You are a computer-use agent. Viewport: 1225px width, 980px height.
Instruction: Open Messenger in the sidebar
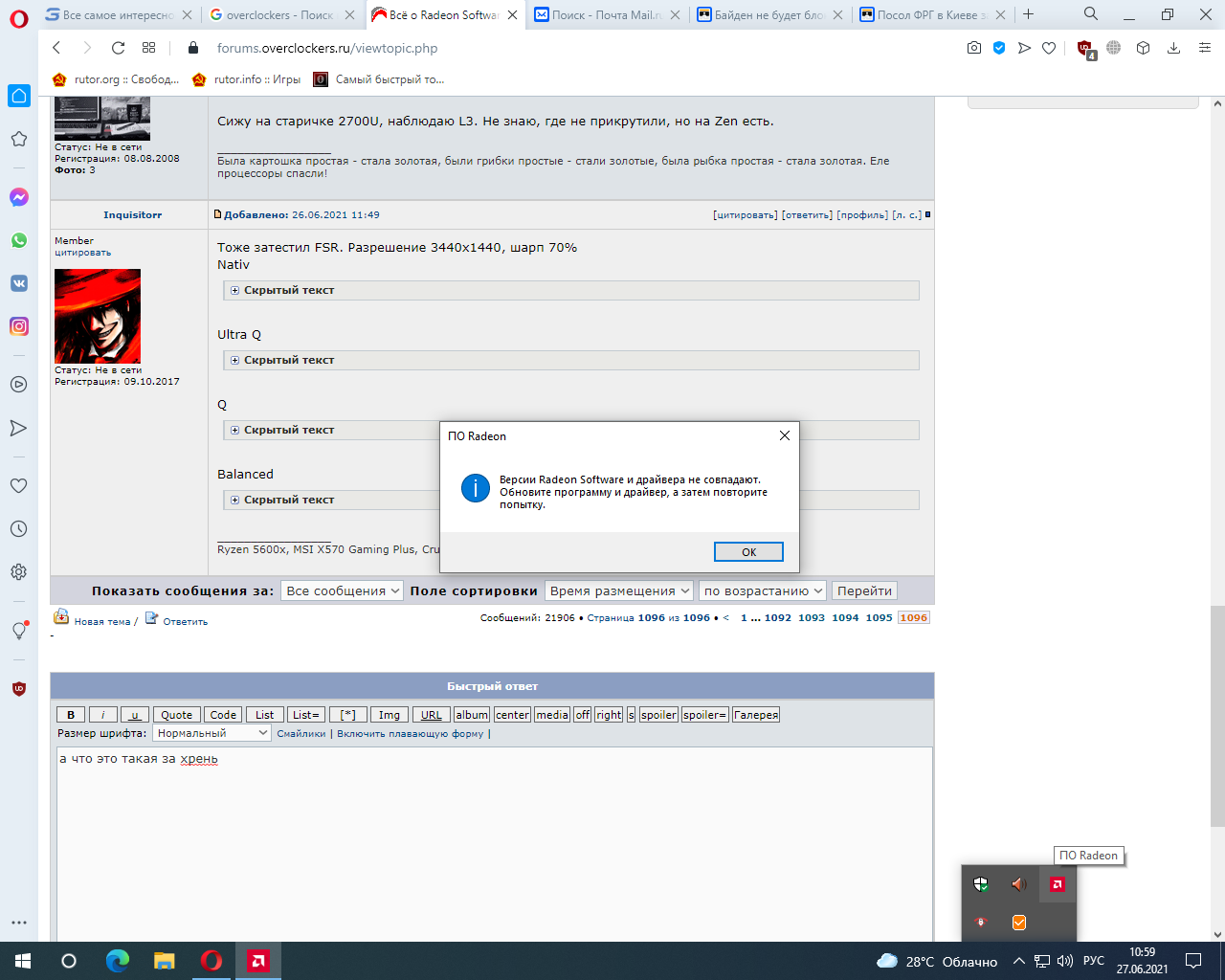coord(19,197)
